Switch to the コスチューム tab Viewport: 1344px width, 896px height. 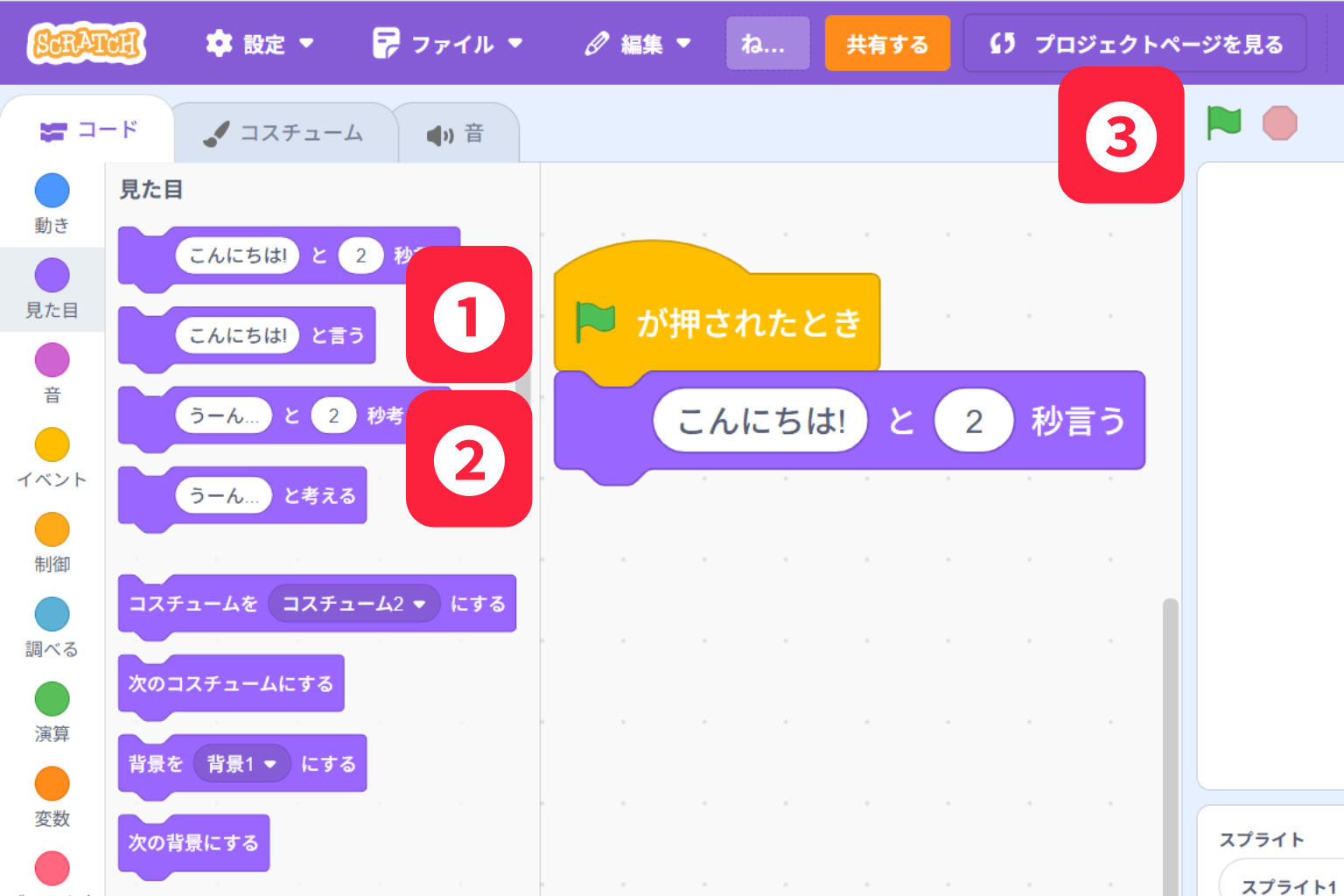pyautogui.click(x=284, y=132)
